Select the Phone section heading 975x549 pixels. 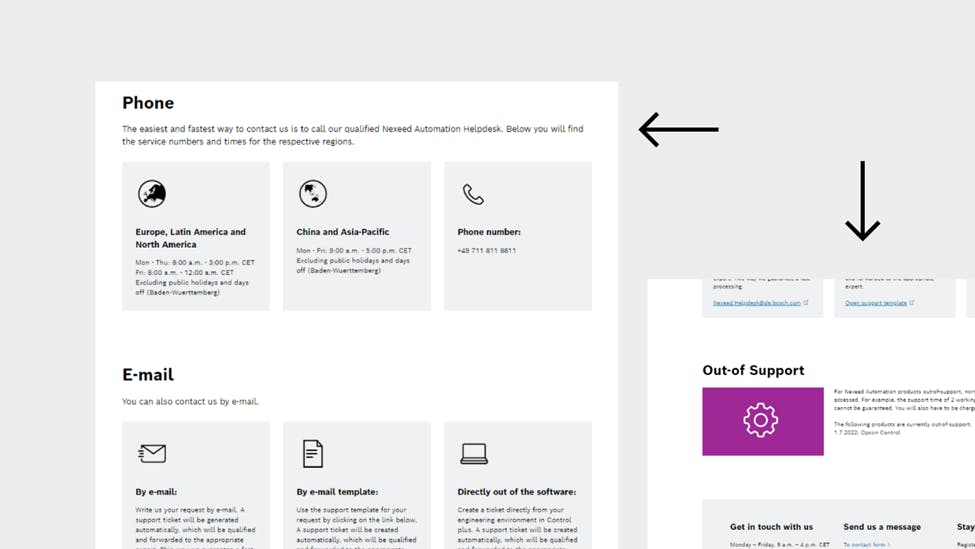[x=148, y=103]
